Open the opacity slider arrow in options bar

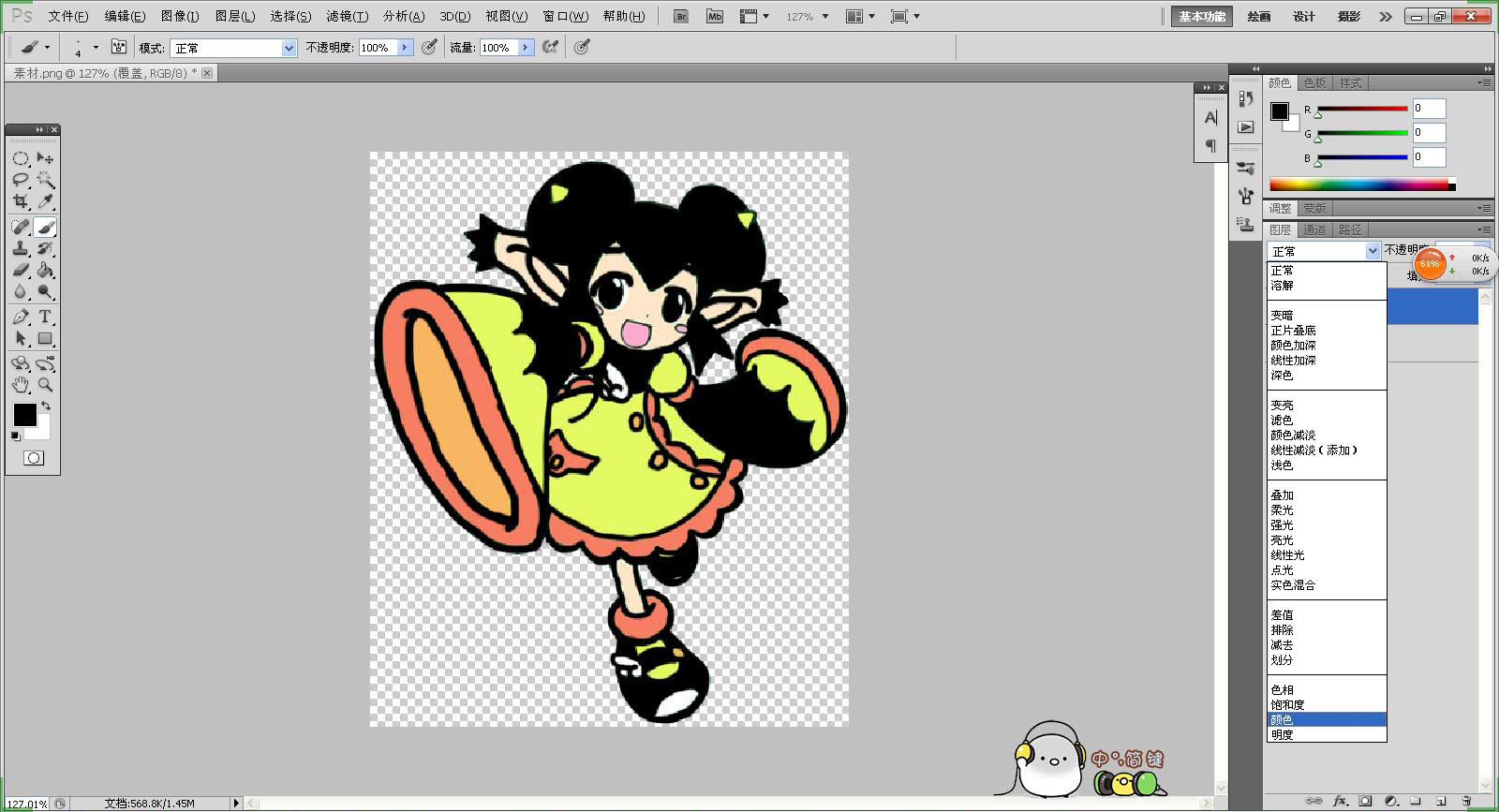[x=405, y=48]
